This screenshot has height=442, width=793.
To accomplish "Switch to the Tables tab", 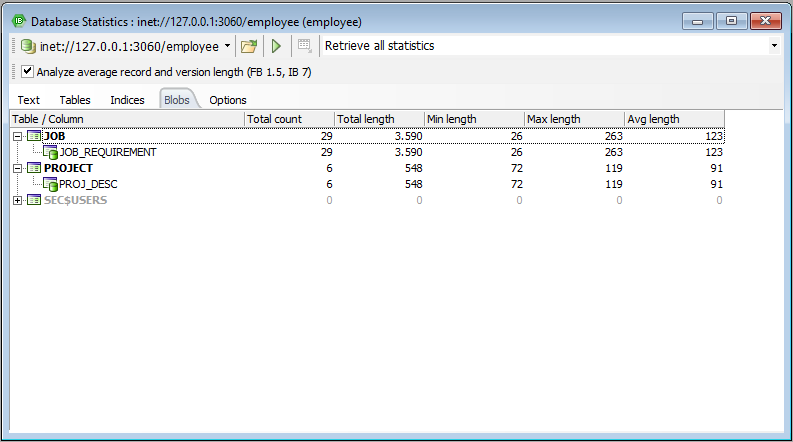I will click(75, 100).
